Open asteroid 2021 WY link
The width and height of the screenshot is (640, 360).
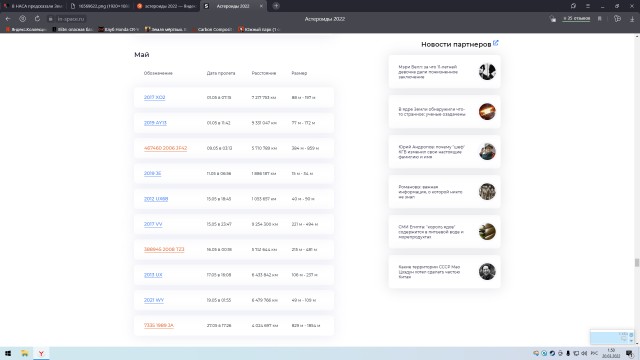[153, 300]
